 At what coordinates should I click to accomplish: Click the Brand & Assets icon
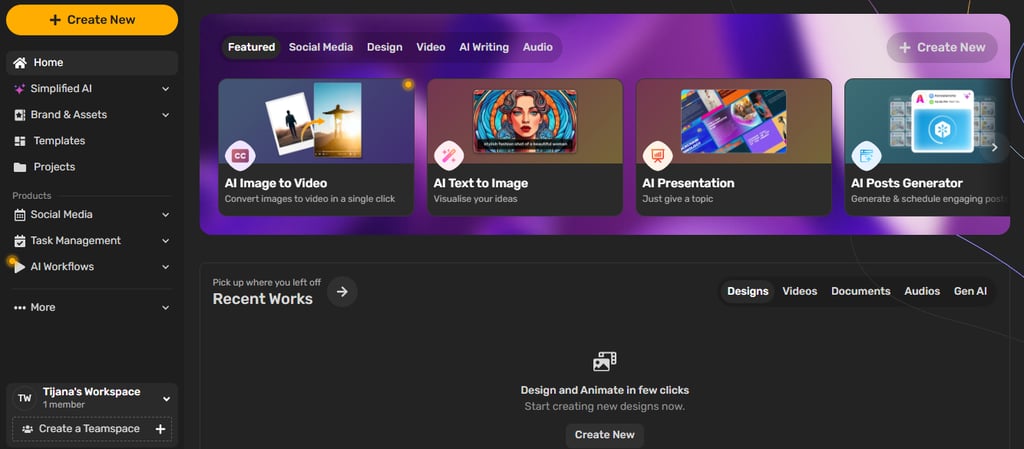pyautogui.click(x=20, y=115)
